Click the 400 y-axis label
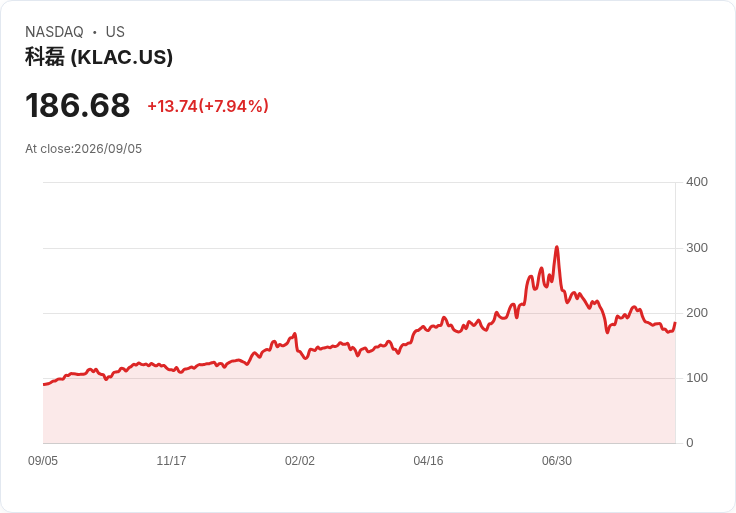The image size is (736, 513). click(697, 182)
